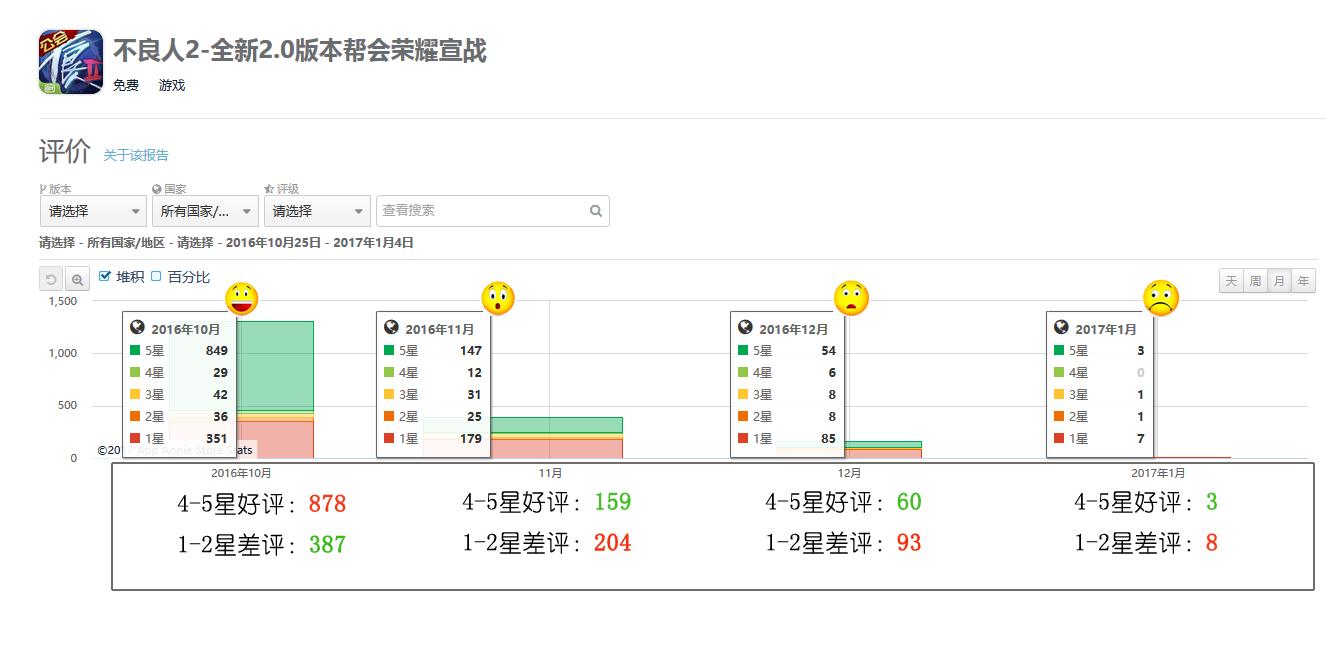This screenshot has width=1326, height=652.
Task: Enable the 百分比 percentage checkbox
Action: tap(154, 277)
